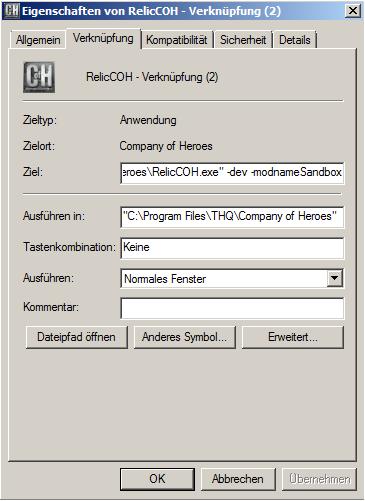Choose Anderes Symbol... button

tap(185, 337)
